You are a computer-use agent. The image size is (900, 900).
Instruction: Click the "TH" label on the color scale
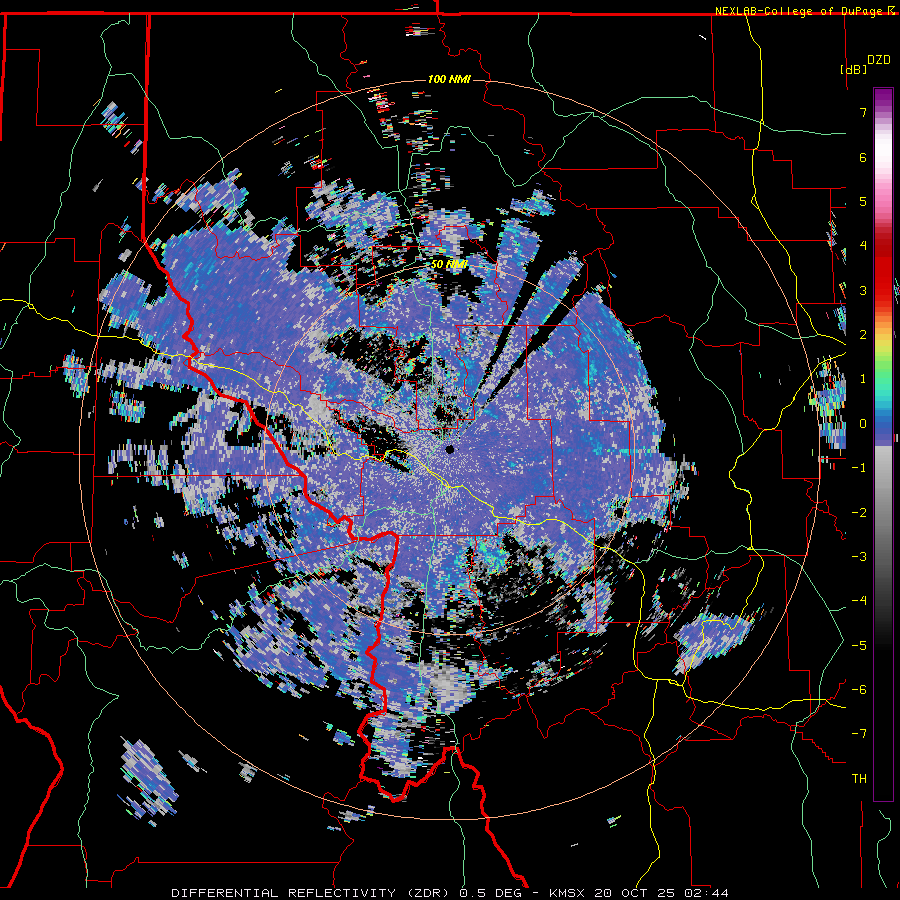coord(859,779)
